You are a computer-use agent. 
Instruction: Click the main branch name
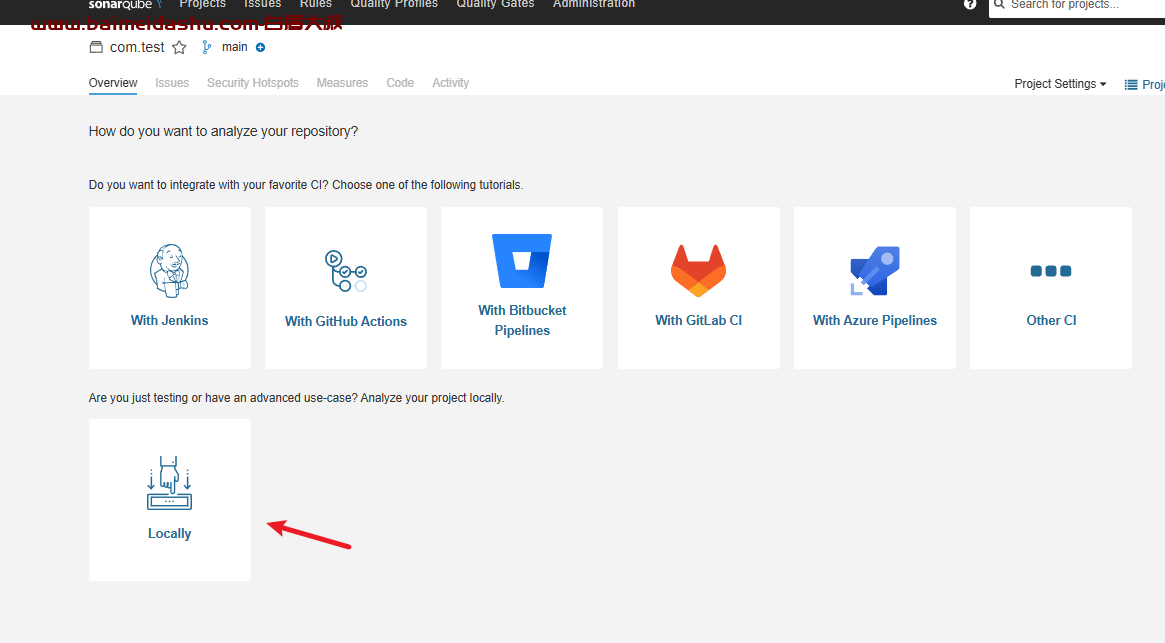point(235,48)
